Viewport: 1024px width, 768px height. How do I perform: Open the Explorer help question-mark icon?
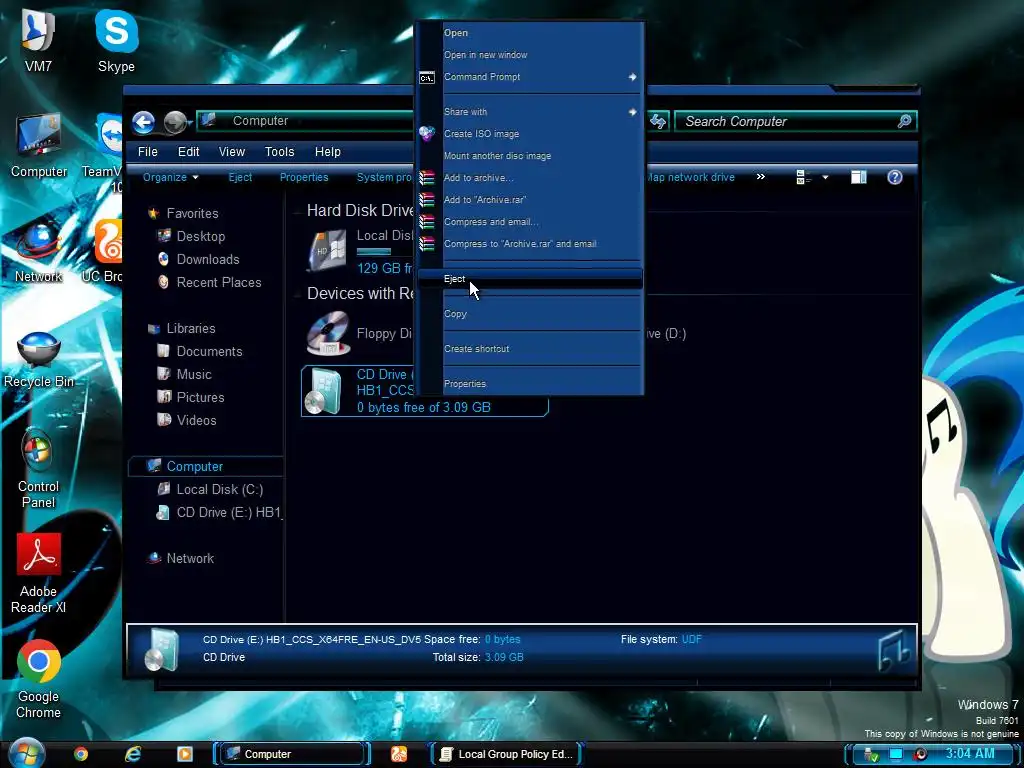click(x=894, y=177)
